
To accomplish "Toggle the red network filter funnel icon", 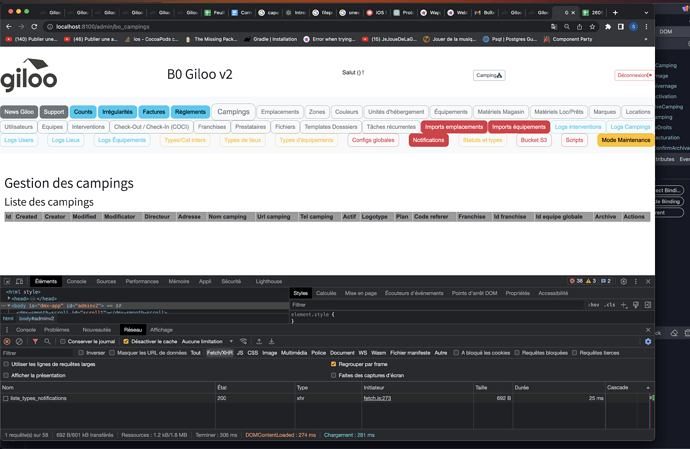I will 35,341.
